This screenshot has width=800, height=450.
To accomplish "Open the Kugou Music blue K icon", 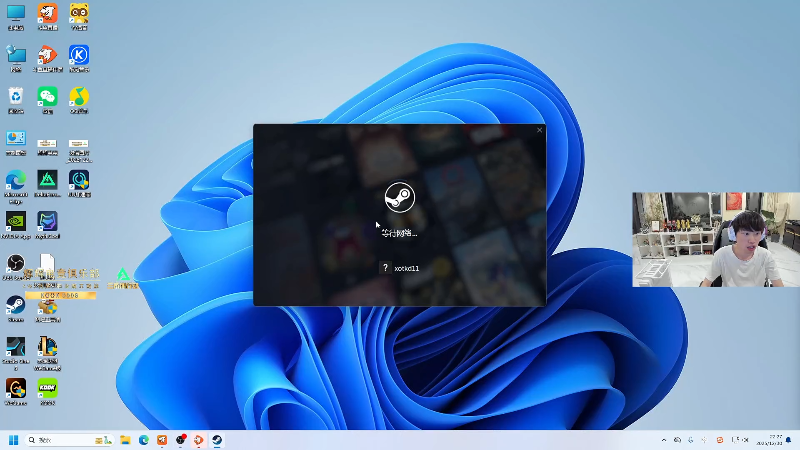I will 79,59.
